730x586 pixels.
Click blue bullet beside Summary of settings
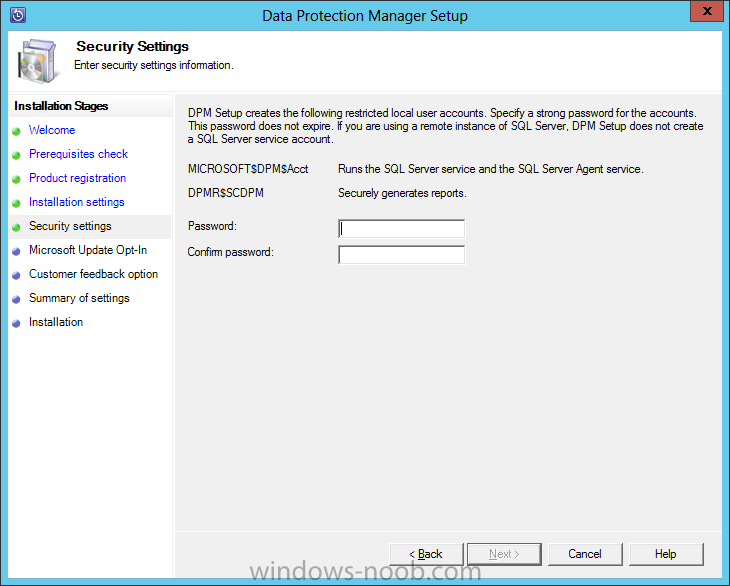(17, 299)
